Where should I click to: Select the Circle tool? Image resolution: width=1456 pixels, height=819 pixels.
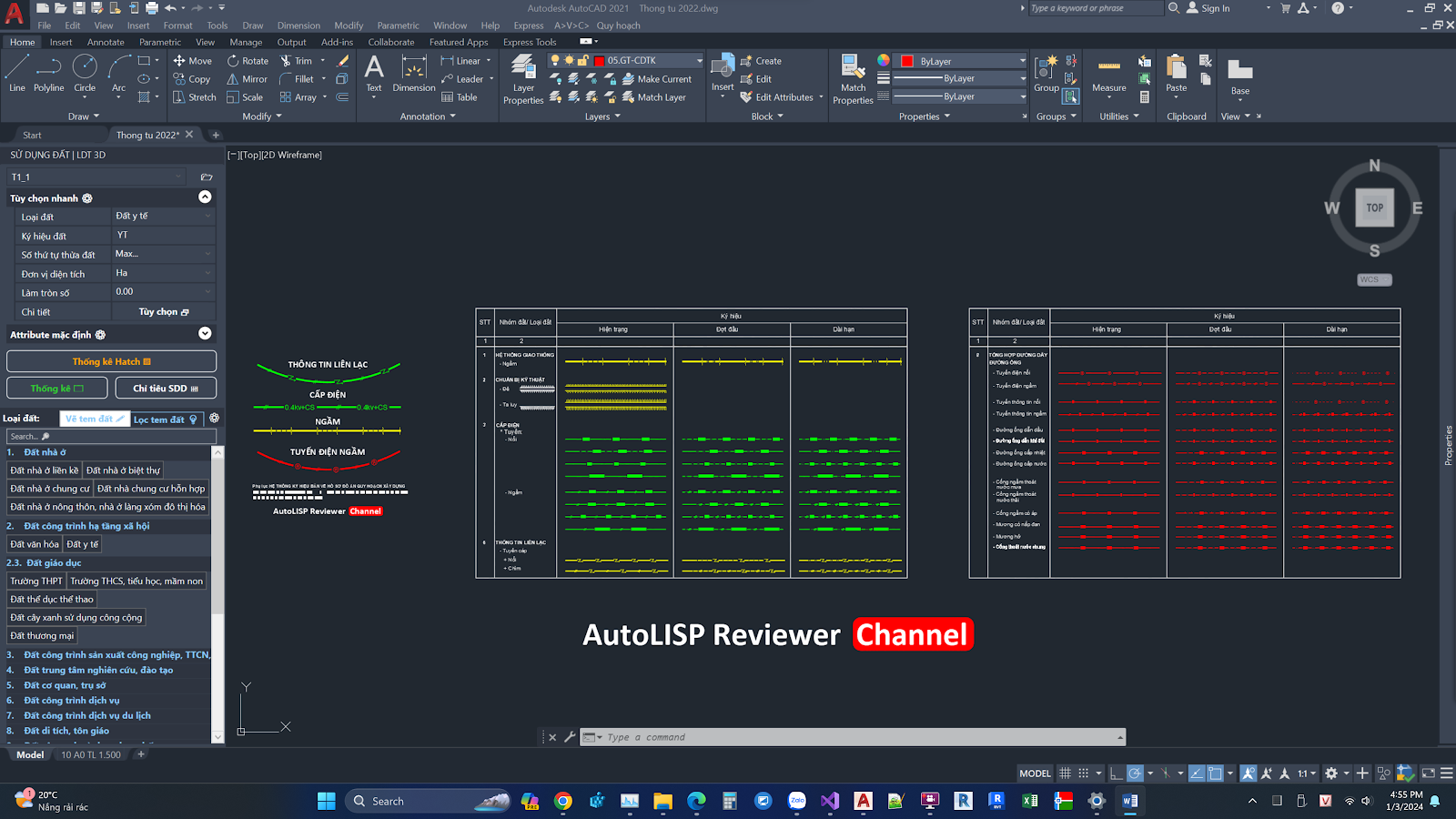click(85, 73)
